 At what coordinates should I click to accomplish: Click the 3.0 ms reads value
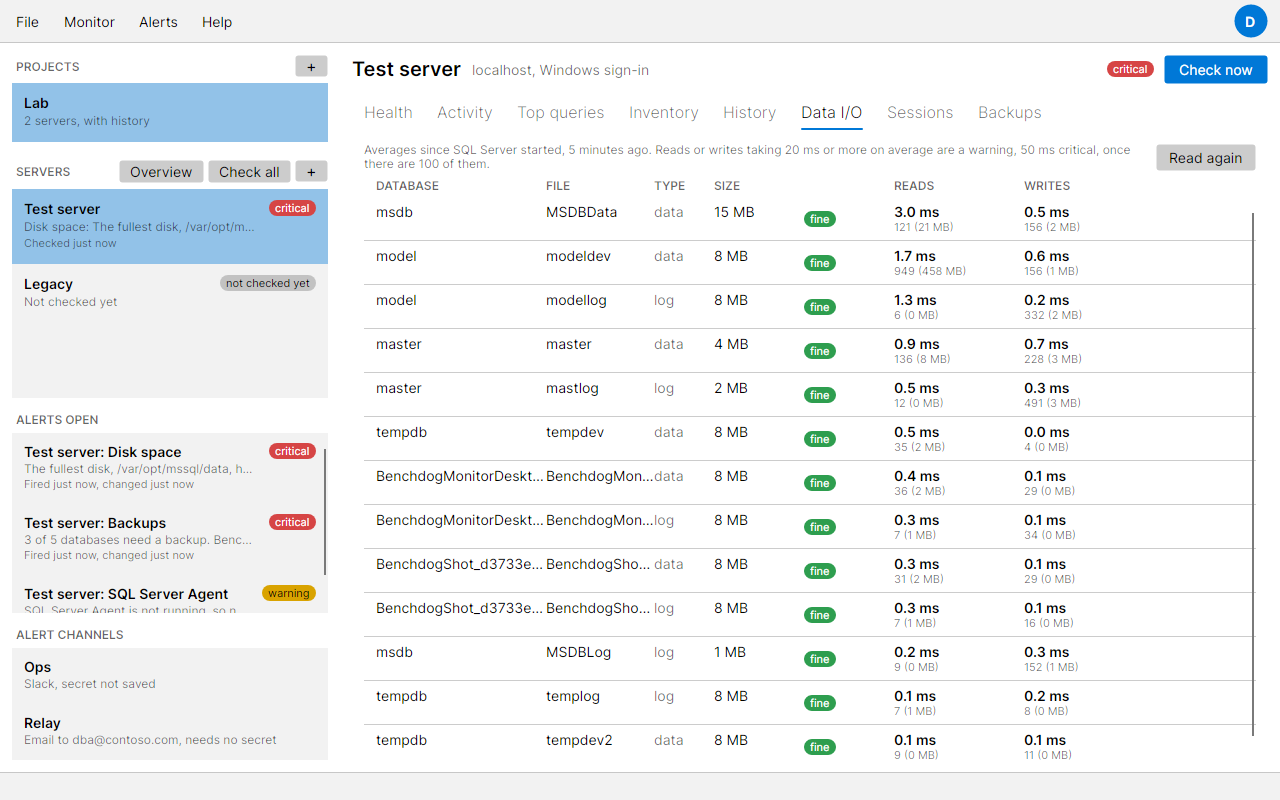(x=917, y=212)
